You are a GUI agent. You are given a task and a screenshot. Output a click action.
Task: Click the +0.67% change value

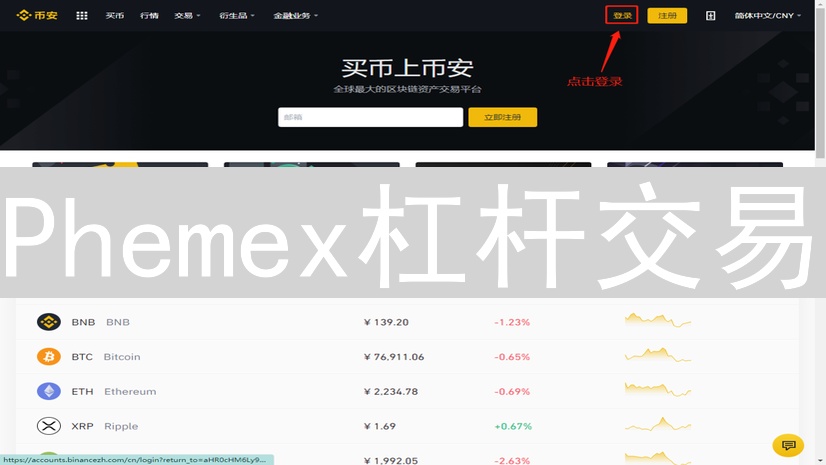click(513, 426)
